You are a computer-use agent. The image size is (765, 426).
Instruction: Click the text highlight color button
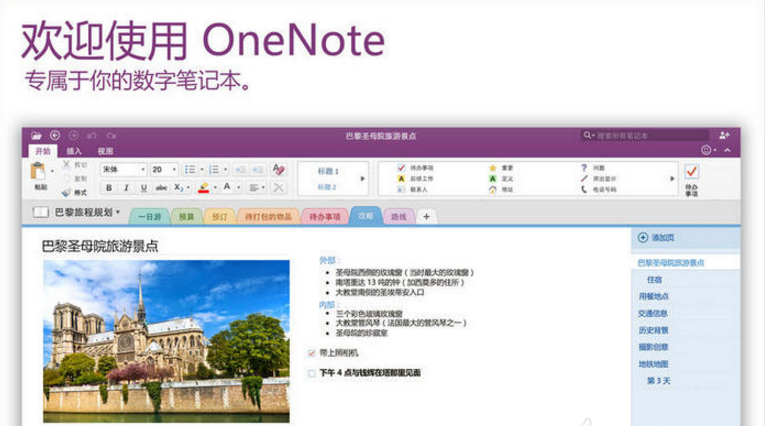coord(204,187)
